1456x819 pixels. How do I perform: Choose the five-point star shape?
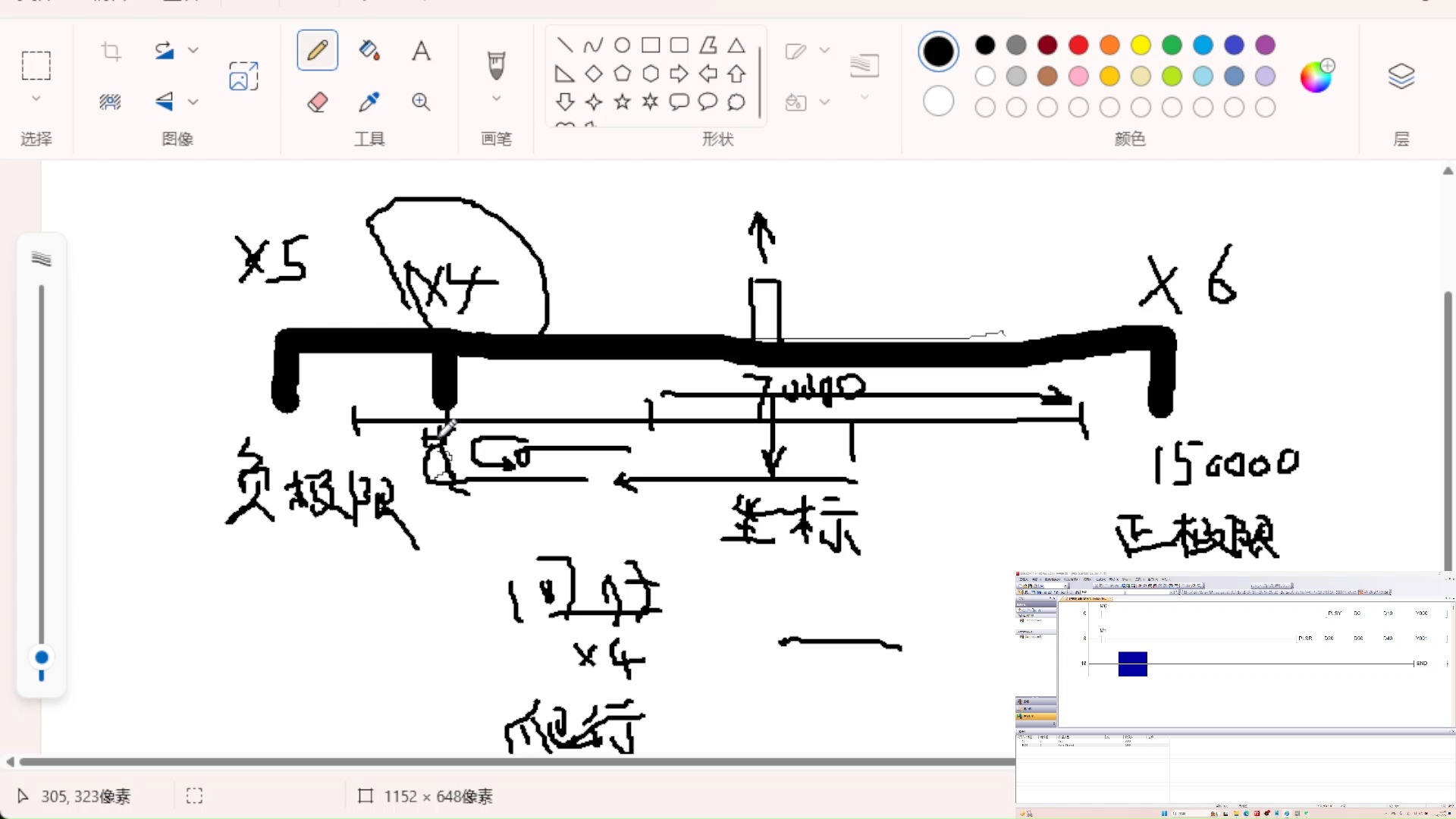[x=622, y=102]
